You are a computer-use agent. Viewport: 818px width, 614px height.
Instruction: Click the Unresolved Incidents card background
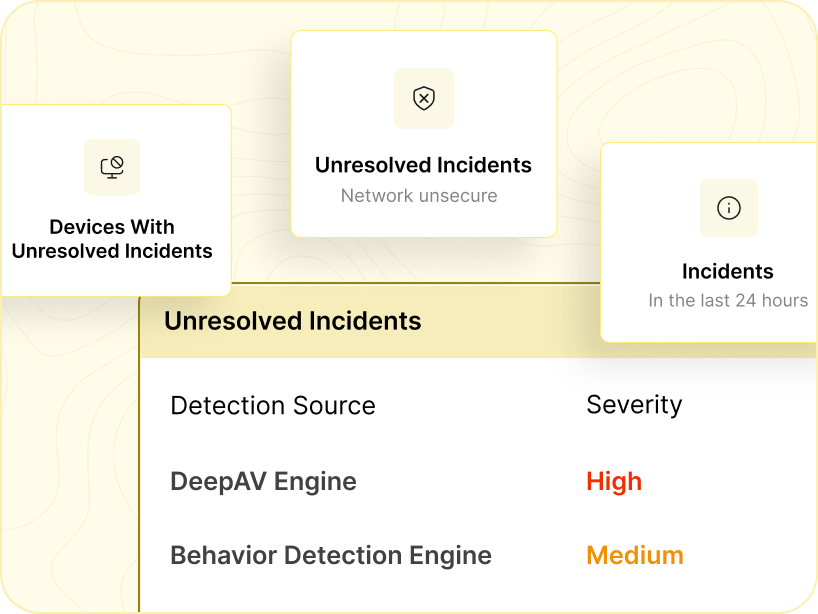(424, 134)
